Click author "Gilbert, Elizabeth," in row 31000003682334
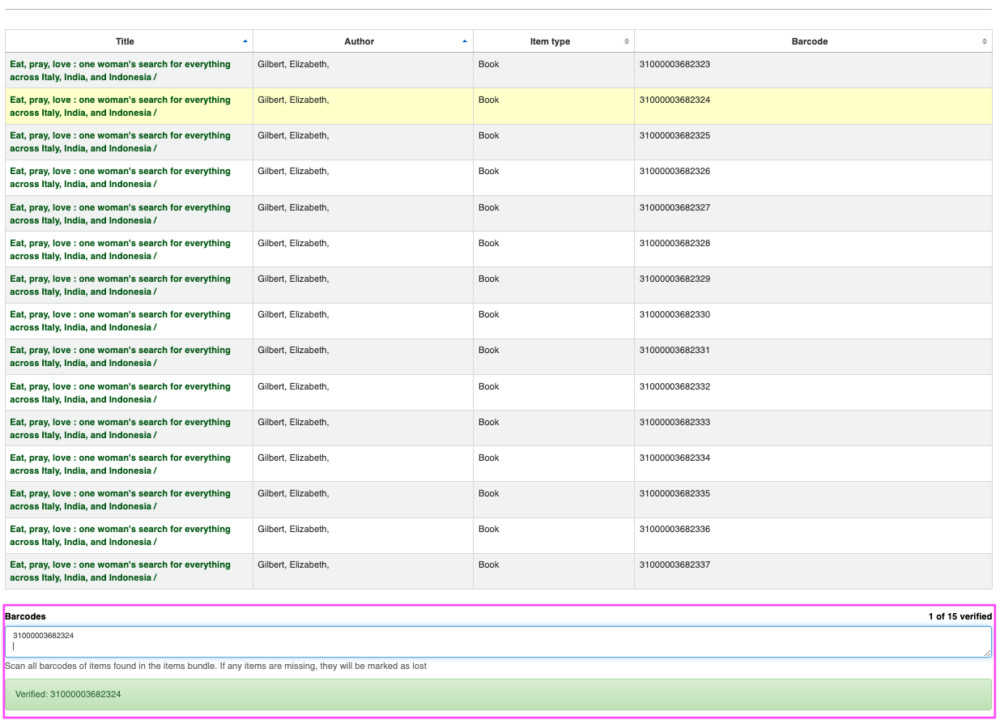1000x724 pixels. coord(293,459)
